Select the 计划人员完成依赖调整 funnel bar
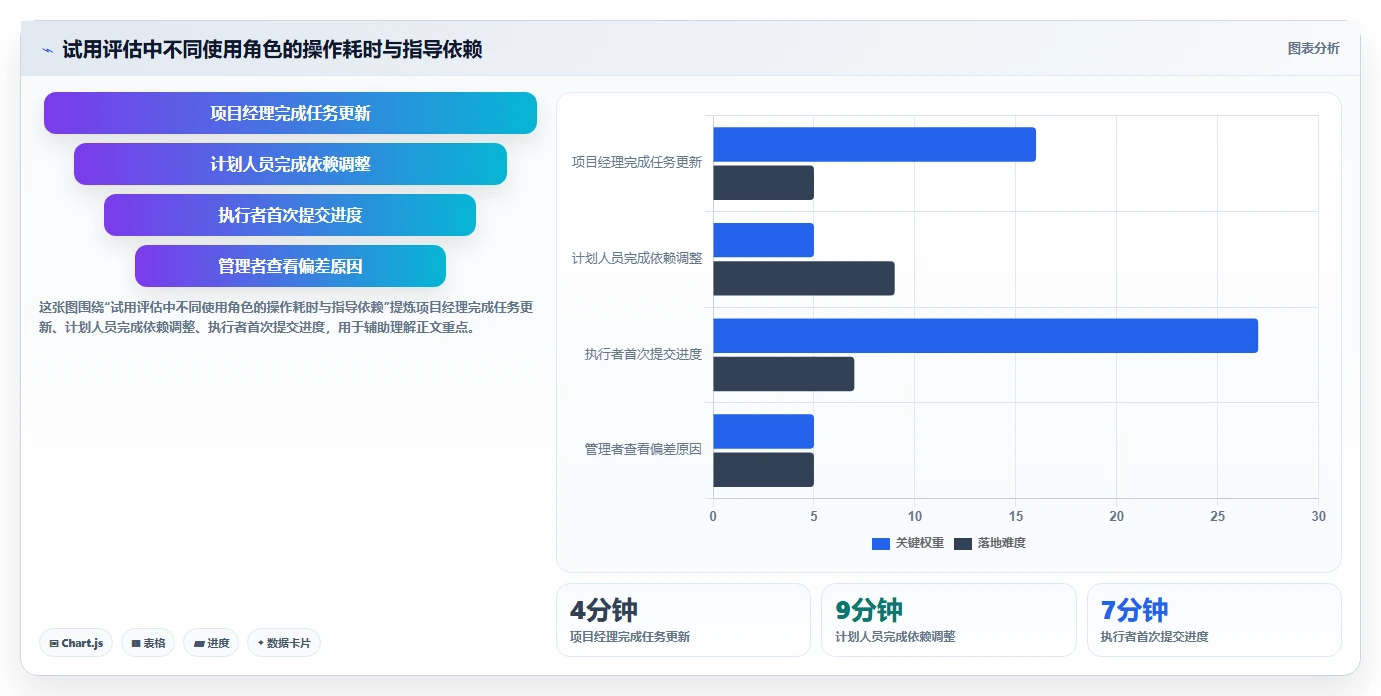Screen dimensions: 1381x696 pos(290,164)
